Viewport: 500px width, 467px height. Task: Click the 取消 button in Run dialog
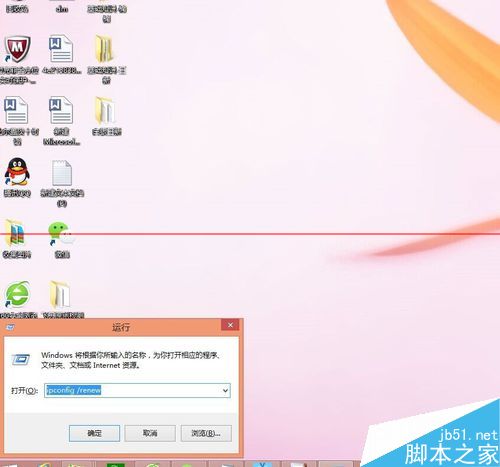[150, 433]
